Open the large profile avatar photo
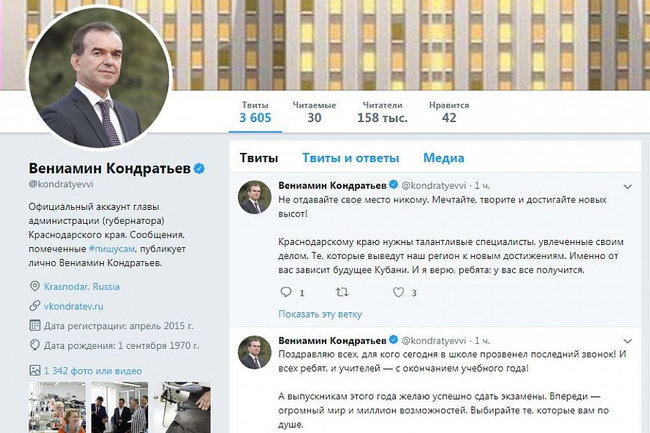The width and height of the screenshot is (650, 433). 99,77
